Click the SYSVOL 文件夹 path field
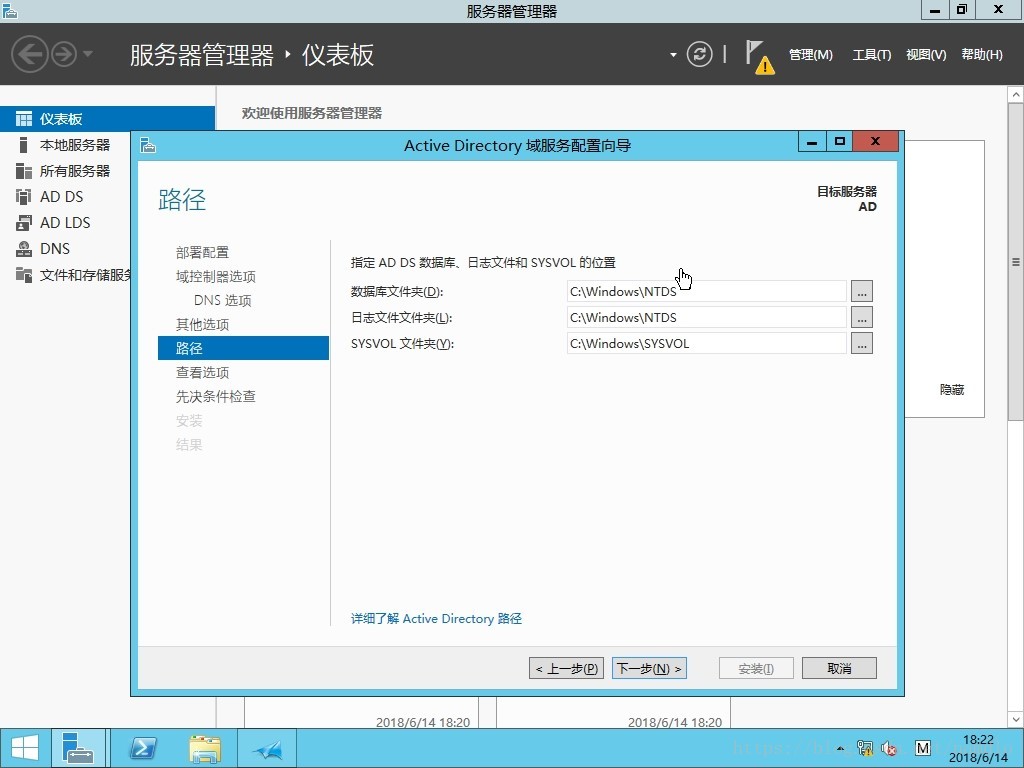This screenshot has height=768, width=1024. pos(707,344)
